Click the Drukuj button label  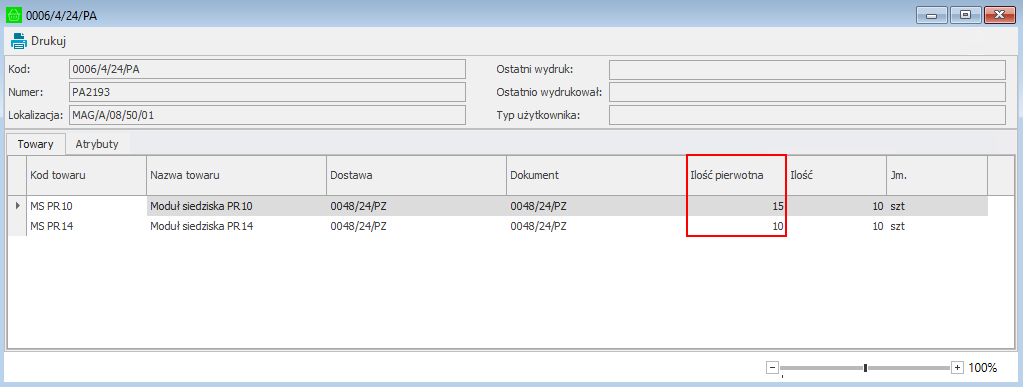coord(49,42)
